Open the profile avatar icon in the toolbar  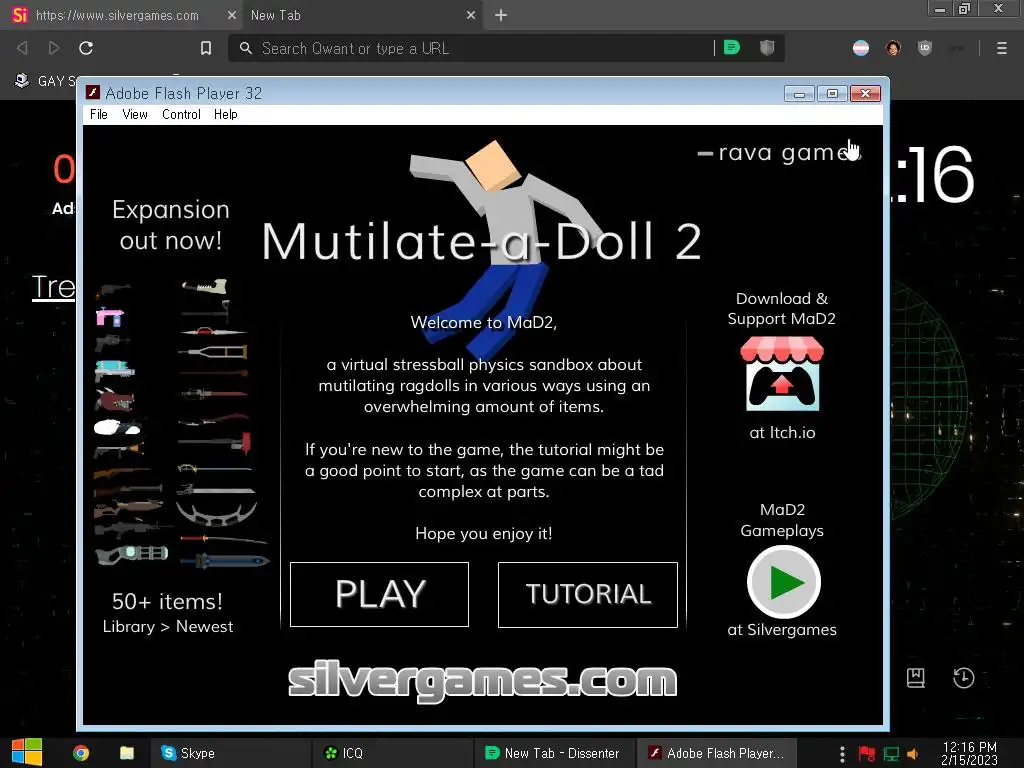(893, 48)
